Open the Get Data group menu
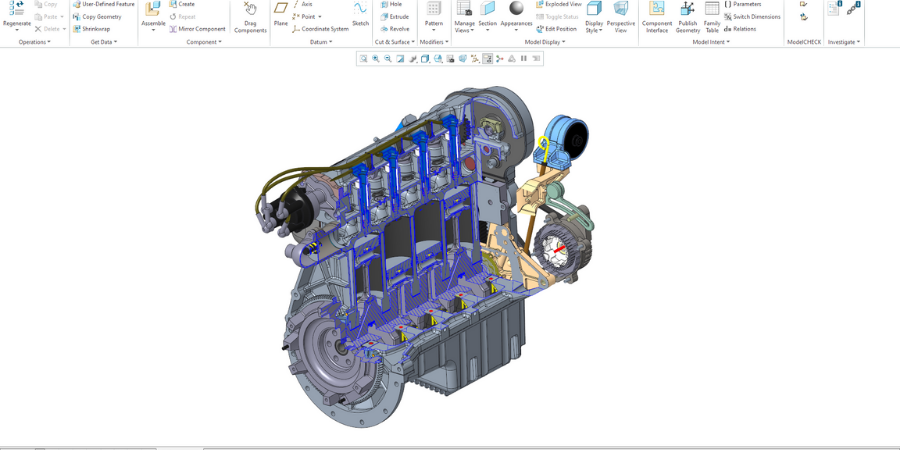 pos(104,42)
